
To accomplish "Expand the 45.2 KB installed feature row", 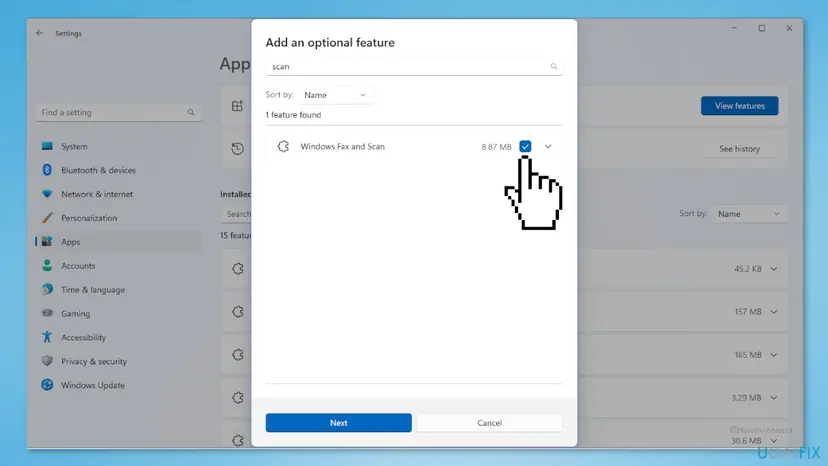I will [774, 269].
